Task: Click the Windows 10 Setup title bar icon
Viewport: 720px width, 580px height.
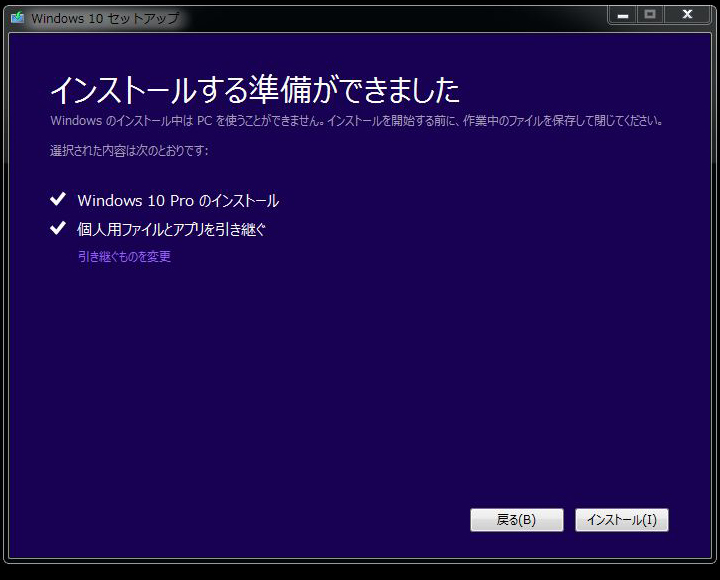Action: pyautogui.click(x=17, y=18)
